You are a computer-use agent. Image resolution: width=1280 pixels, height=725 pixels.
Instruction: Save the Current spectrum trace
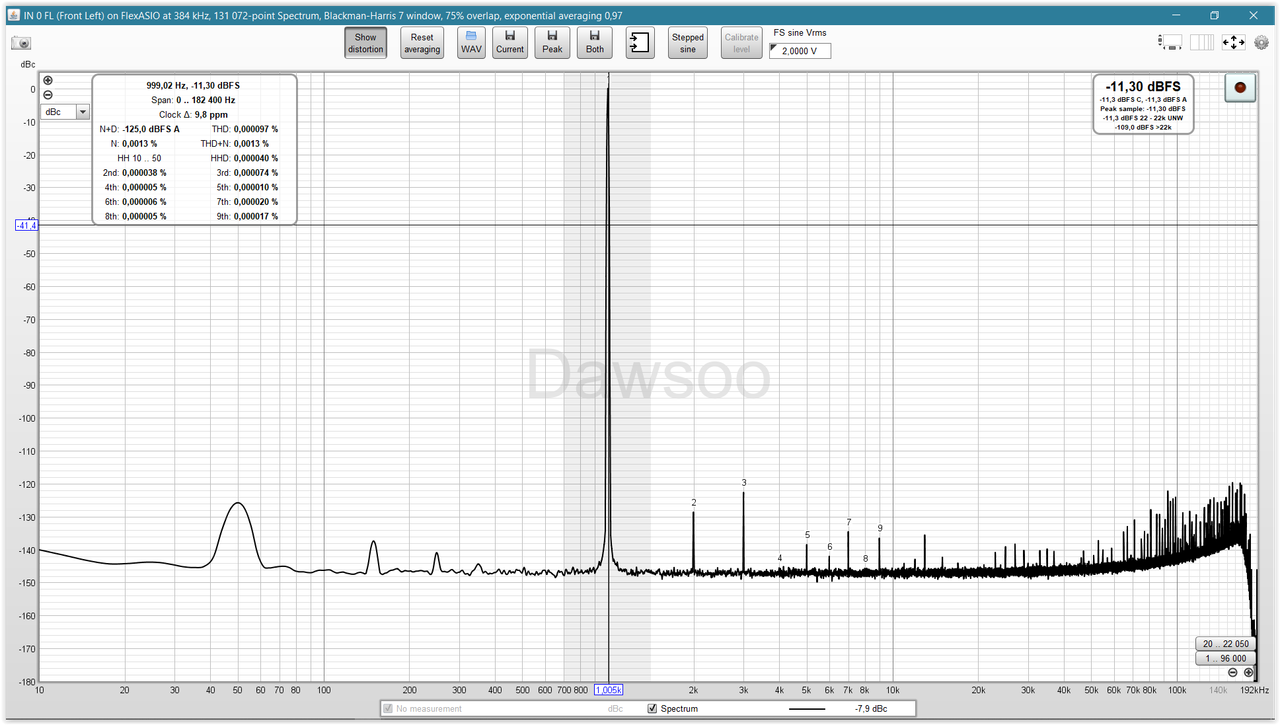pyautogui.click(x=510, y=43)
